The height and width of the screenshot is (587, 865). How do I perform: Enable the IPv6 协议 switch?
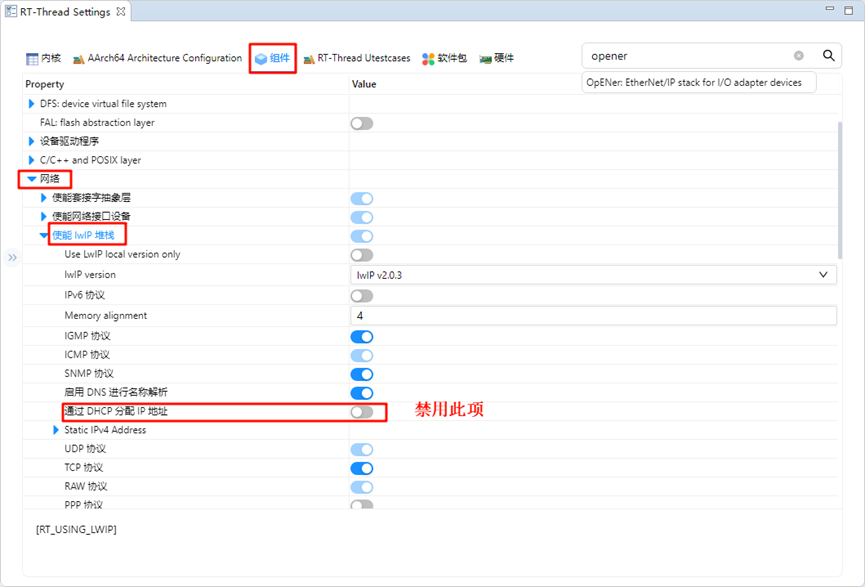pos(362,296)
